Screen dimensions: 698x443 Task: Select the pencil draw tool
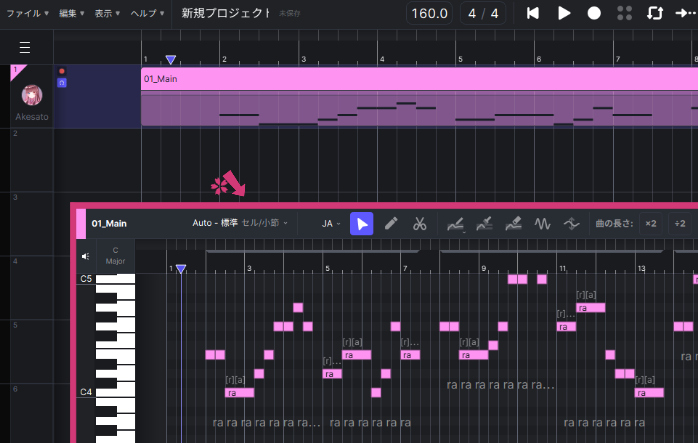point(391,224)
